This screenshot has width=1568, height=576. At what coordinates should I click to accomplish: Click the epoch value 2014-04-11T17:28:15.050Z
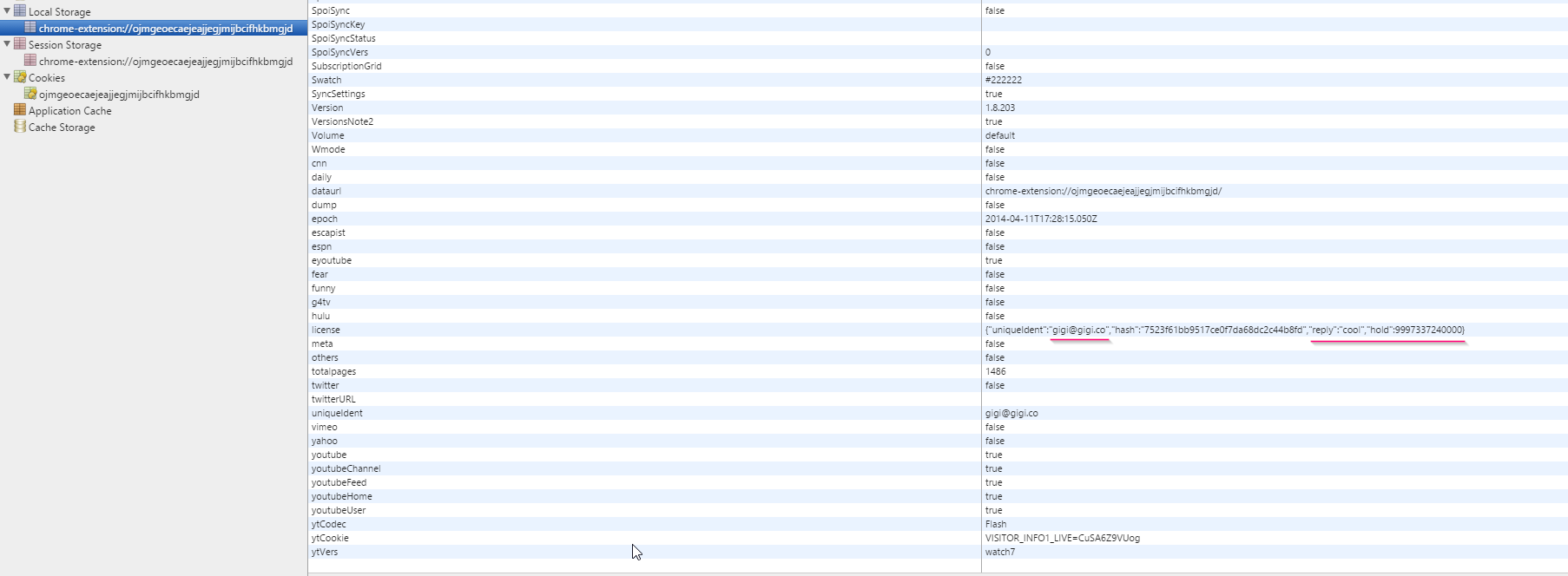pyautogui.click(x=1041, y=219)
